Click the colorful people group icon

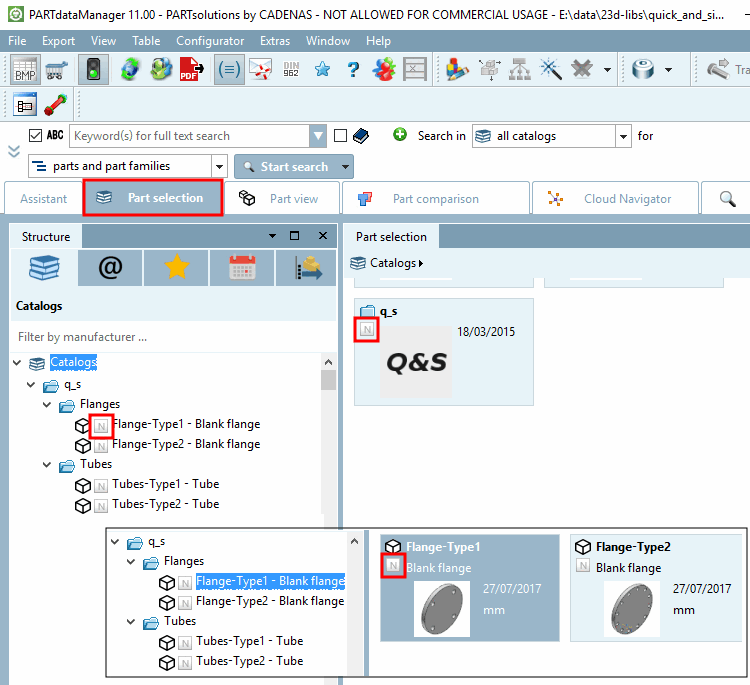[384, 70]
